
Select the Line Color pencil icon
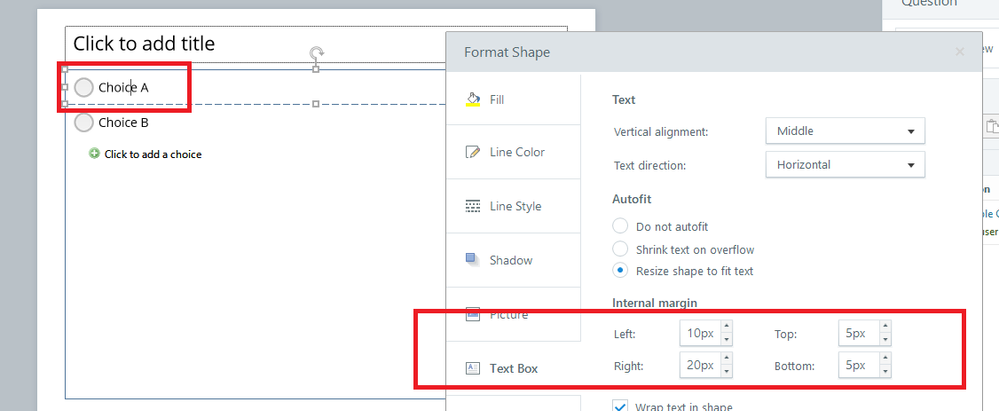click(473, 152)
